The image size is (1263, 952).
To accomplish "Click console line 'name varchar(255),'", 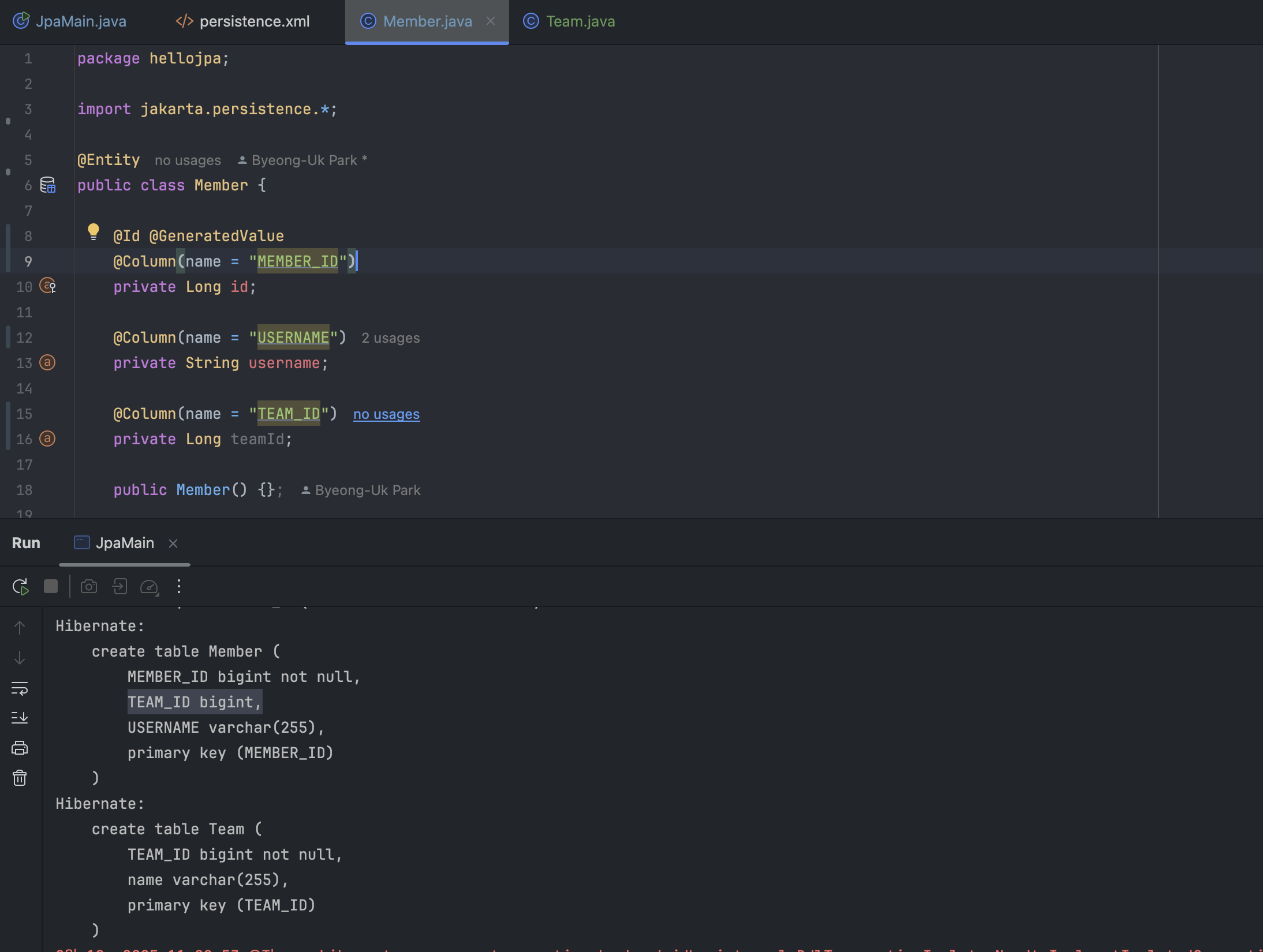I will tap(208, 880).
